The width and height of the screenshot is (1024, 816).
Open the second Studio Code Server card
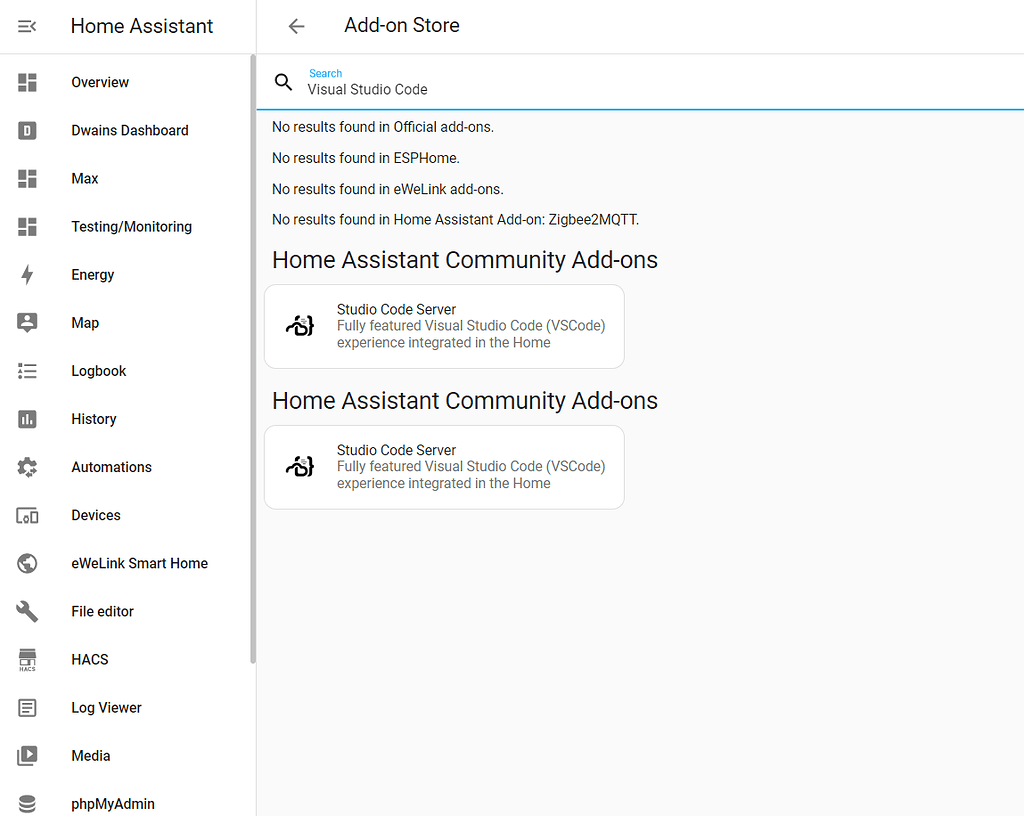pyautogui.click(x=444, y=467)
